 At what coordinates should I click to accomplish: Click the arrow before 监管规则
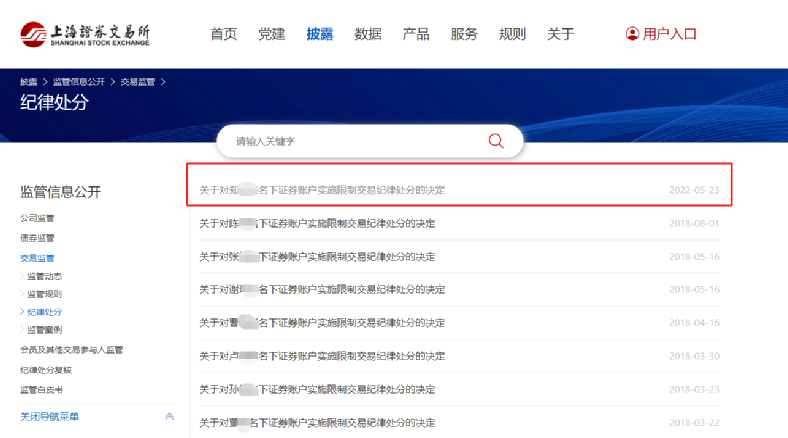point(22,294)
